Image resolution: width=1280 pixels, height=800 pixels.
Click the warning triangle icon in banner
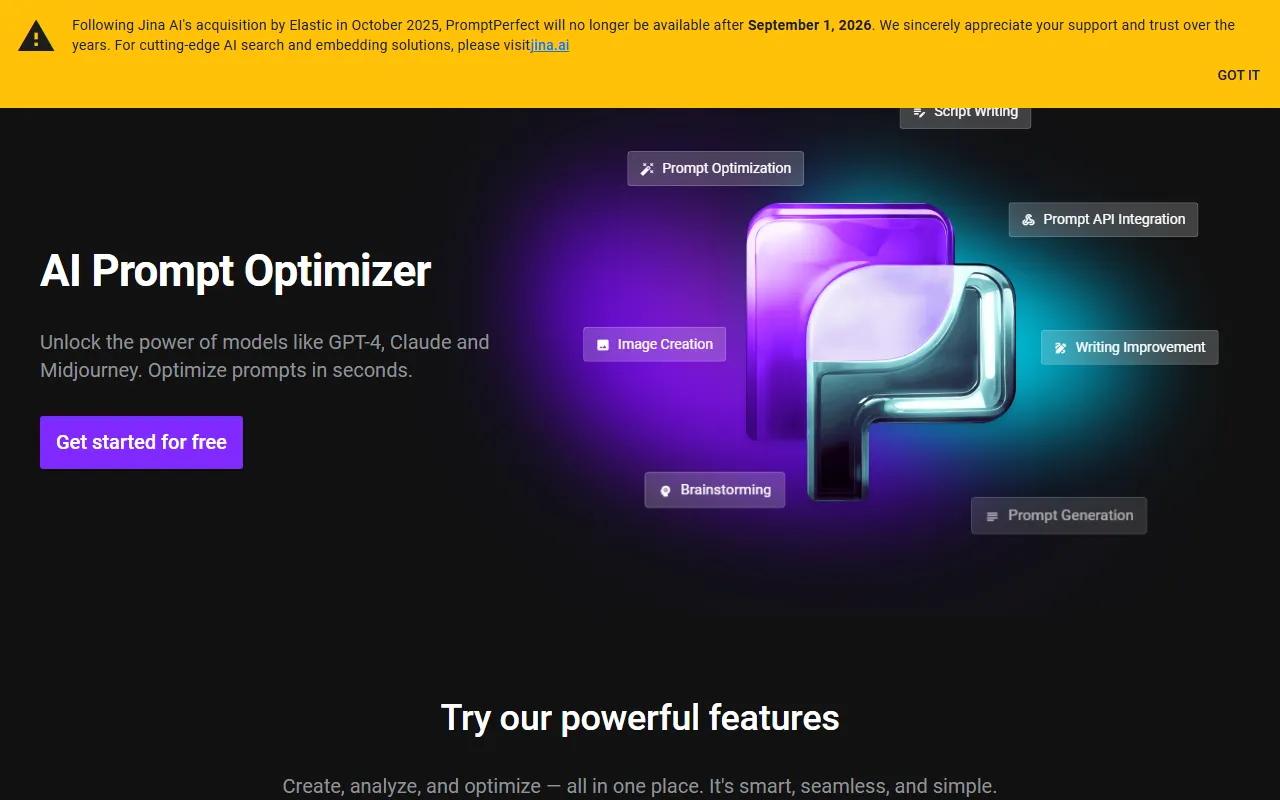coord(36,37)
